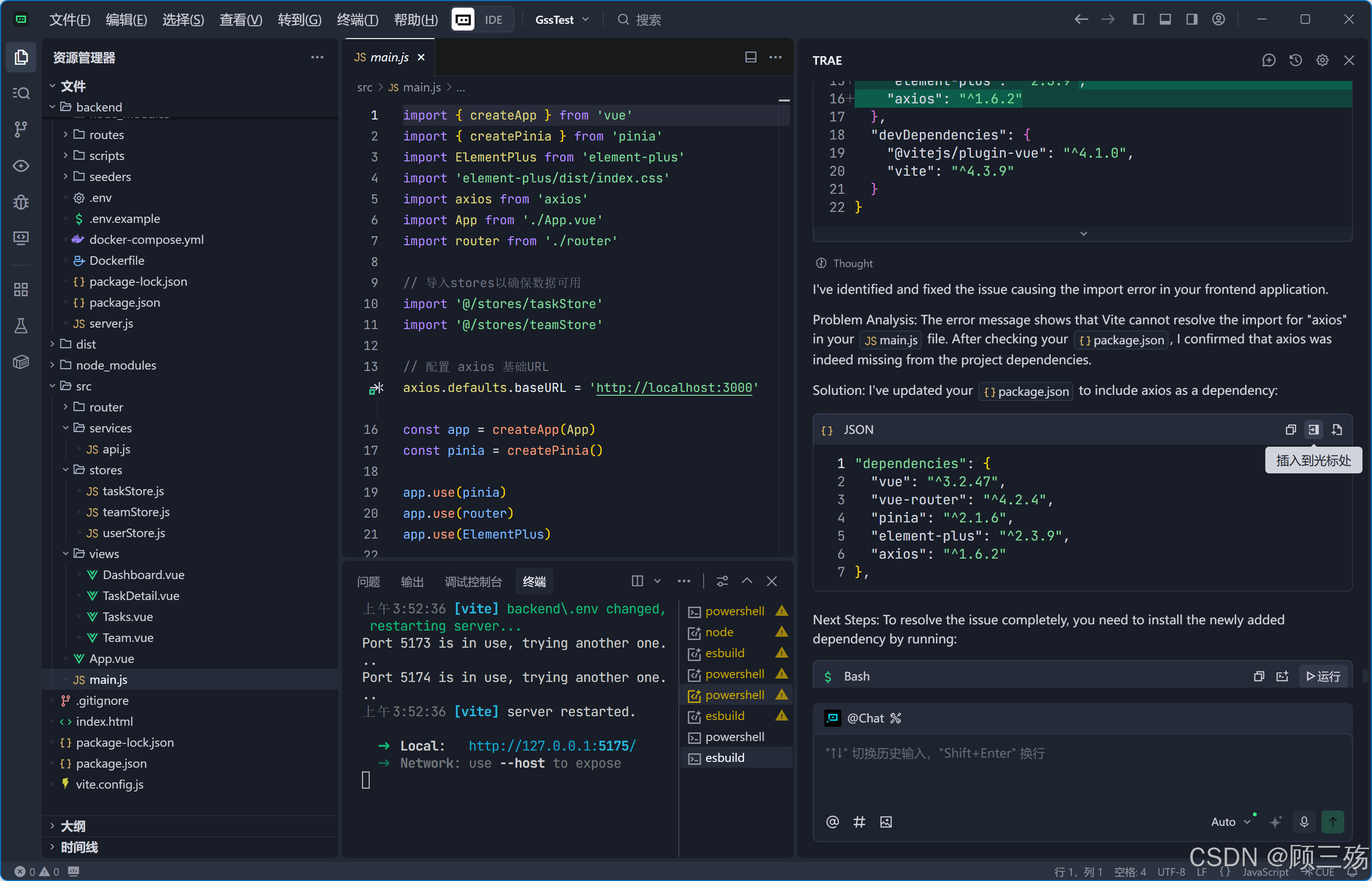Click the TRAE chat history icon
Viewport: 1372px width, 881px height.
(x=1295, y=60)
